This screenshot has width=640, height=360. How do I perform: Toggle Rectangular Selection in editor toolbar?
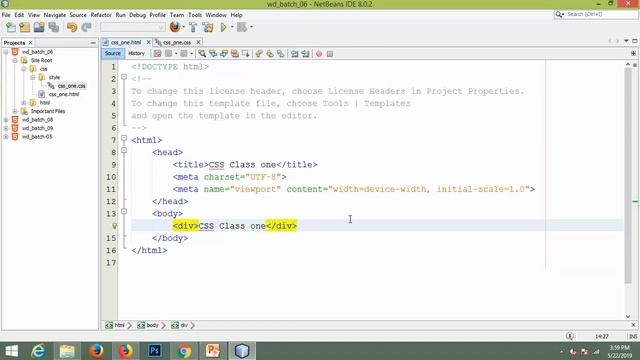tap(245, 53)
